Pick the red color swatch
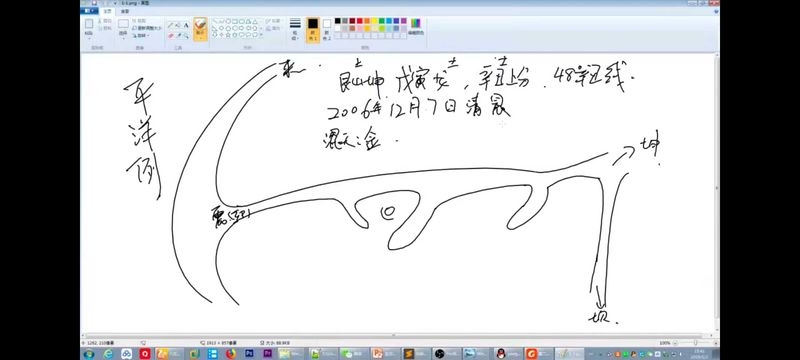The width and height of the screenshot is (800, 360). coord(360,21)
